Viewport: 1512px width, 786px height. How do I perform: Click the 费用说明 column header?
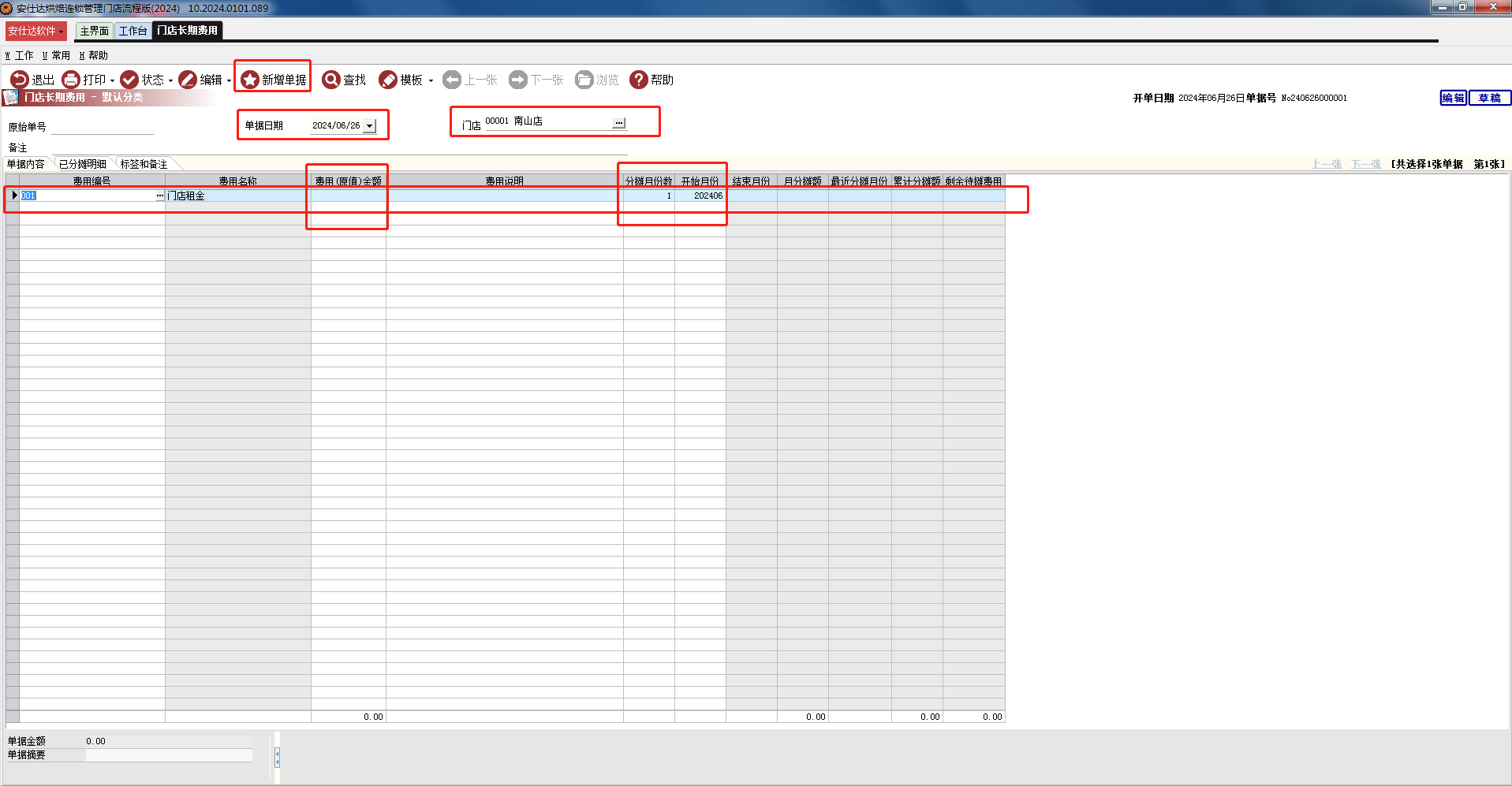point(505,181)
